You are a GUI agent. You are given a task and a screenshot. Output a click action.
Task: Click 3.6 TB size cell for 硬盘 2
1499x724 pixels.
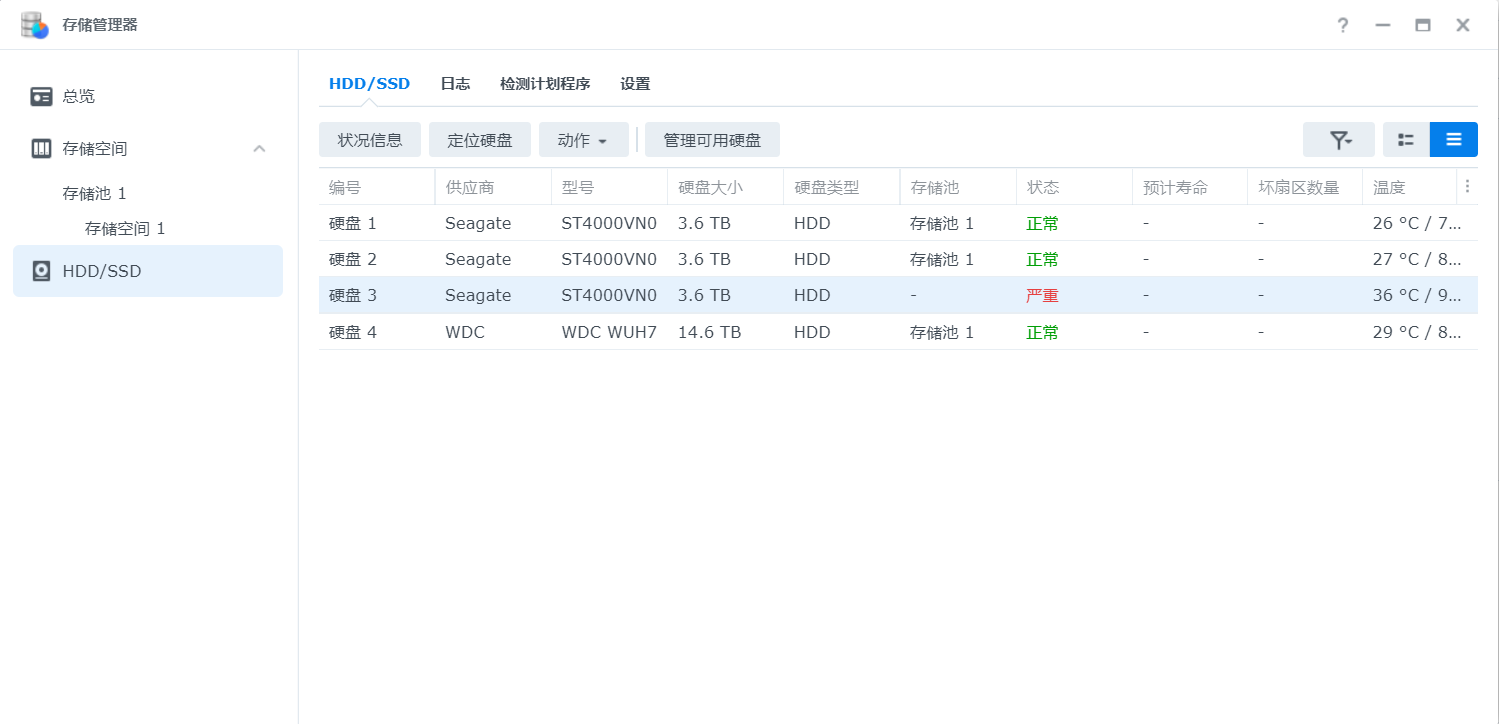click(x=704, y=259)
